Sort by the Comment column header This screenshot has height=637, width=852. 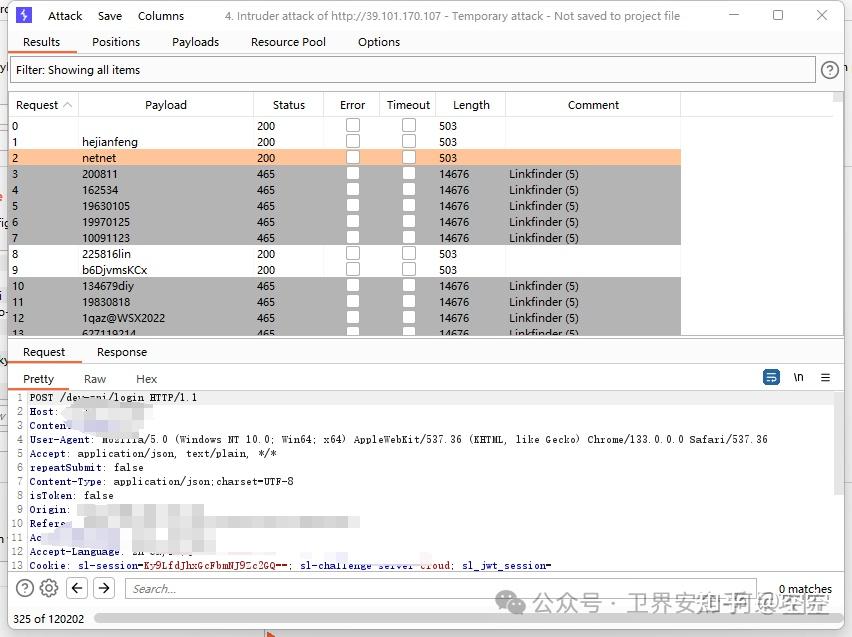pos(593,105)
